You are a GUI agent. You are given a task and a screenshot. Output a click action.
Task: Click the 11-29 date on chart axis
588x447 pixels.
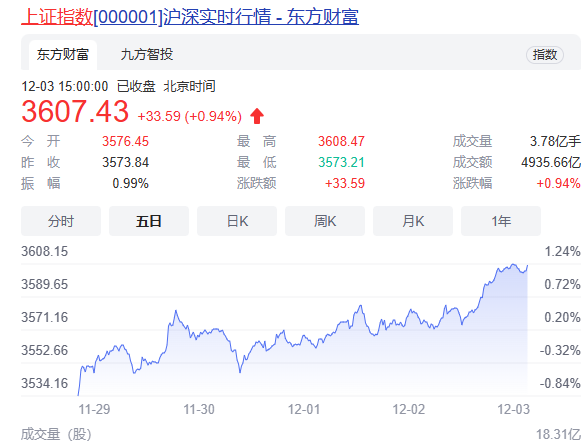[x=94, y=409]
